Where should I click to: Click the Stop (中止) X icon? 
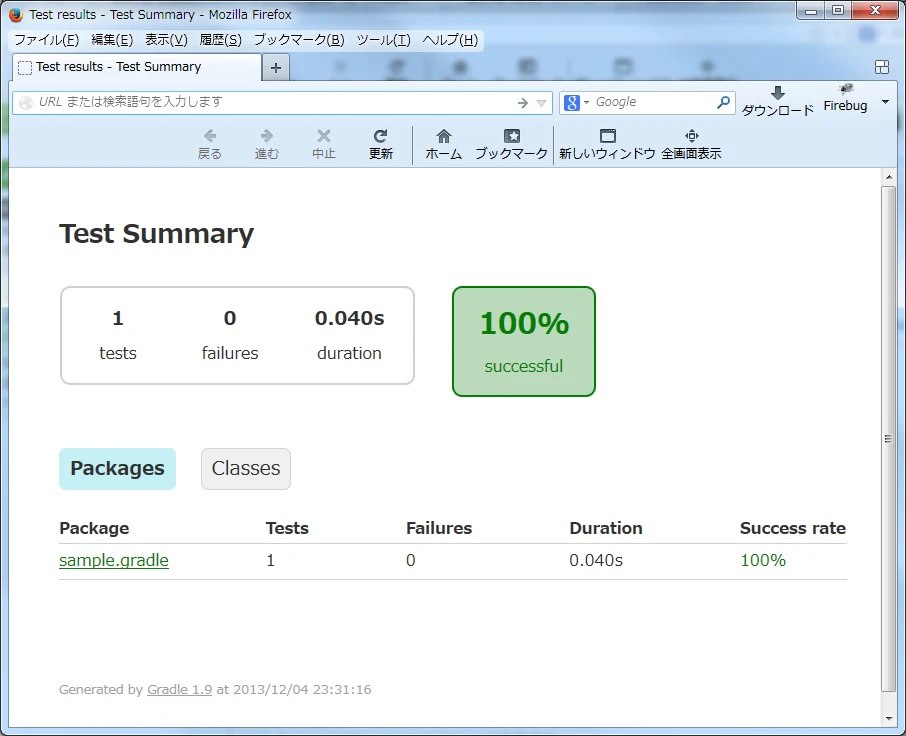[324, 136]
